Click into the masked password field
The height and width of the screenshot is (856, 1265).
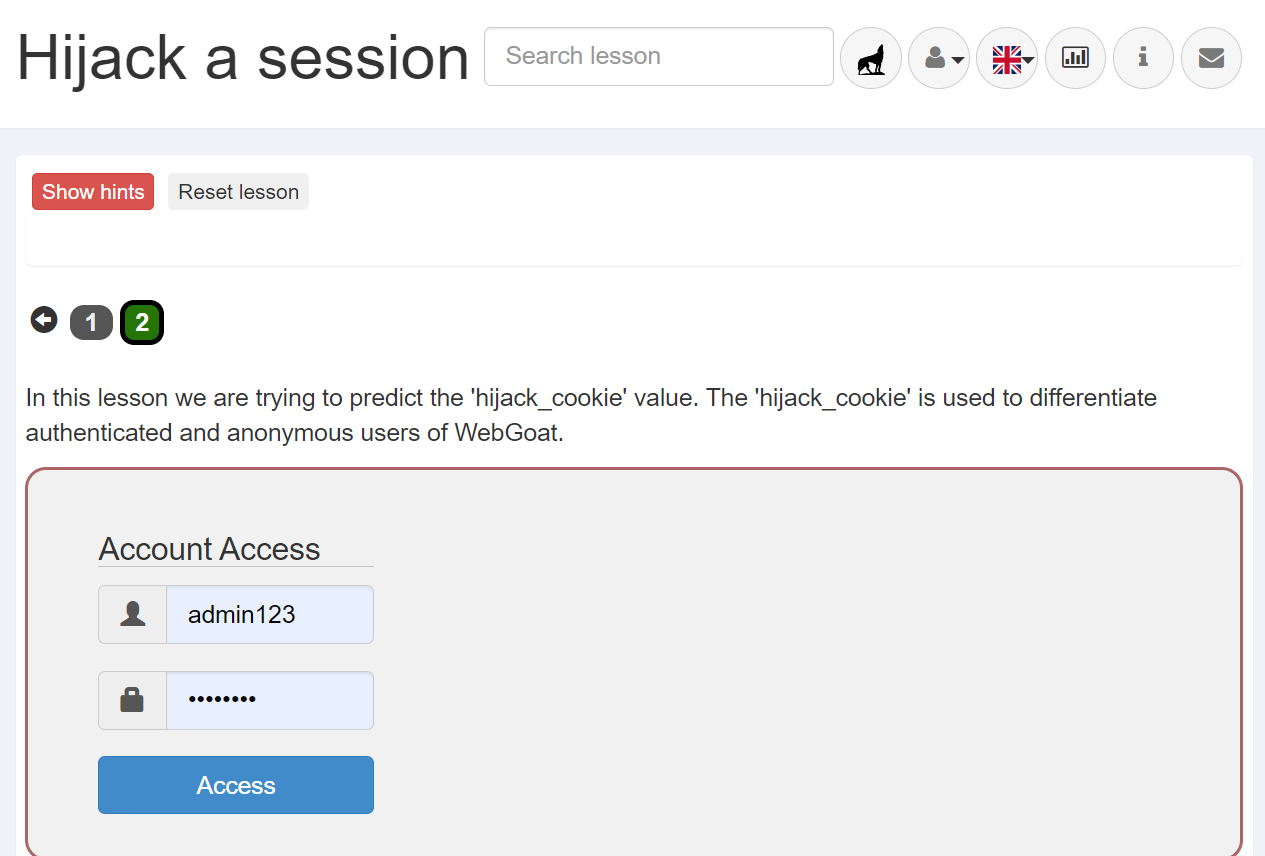269,700
